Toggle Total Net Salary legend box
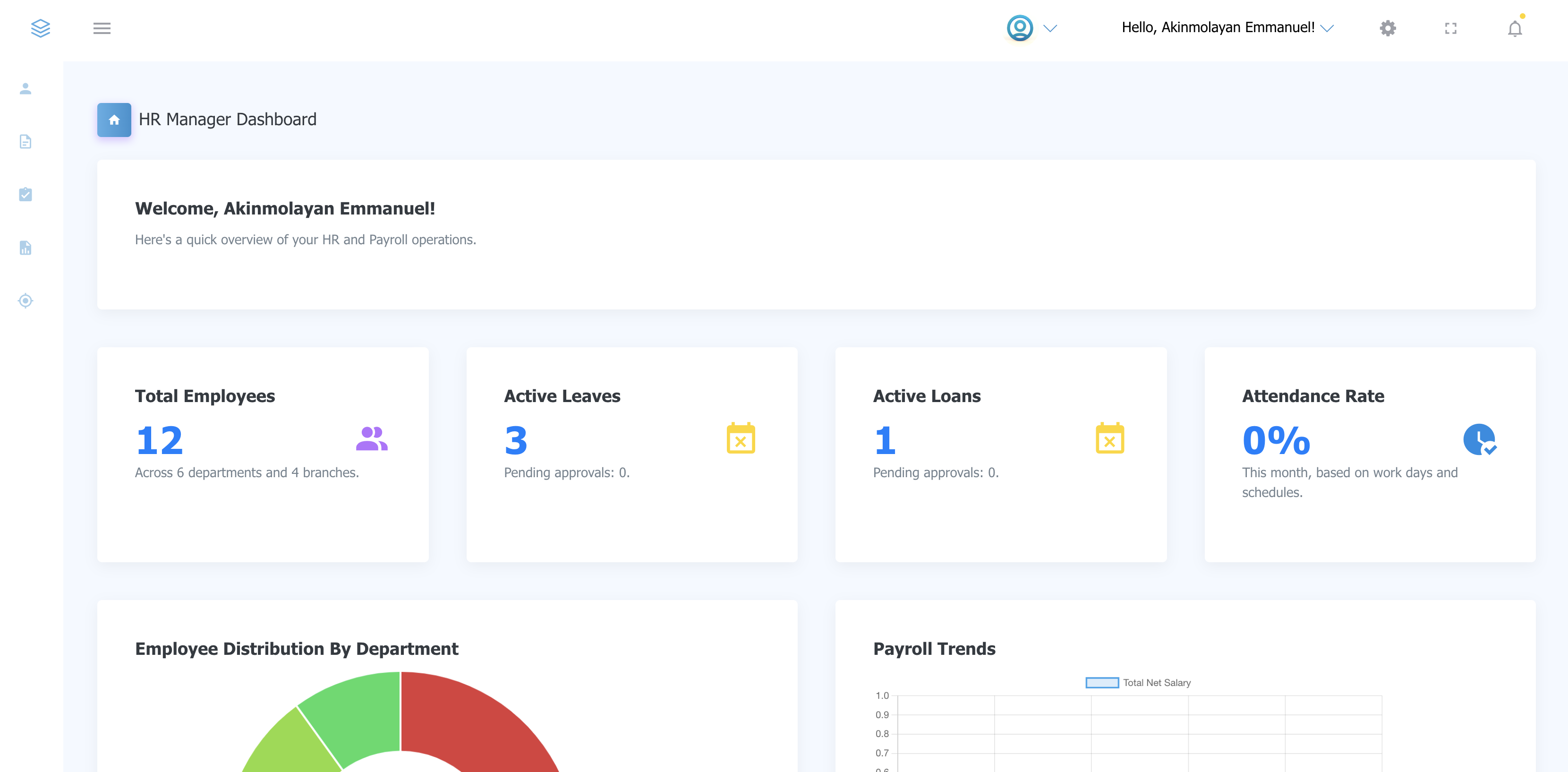 click(1102, 683)
